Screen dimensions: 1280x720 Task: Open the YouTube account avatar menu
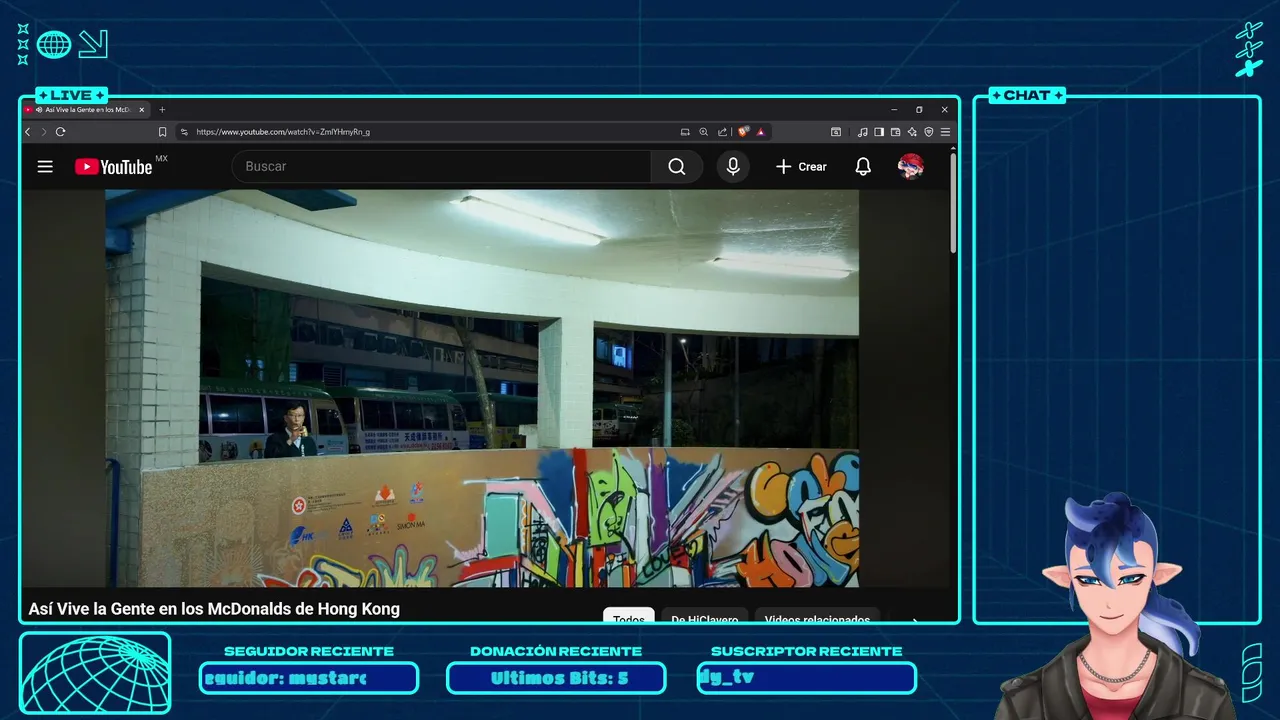pyautogui.click(x=910, y=167)
